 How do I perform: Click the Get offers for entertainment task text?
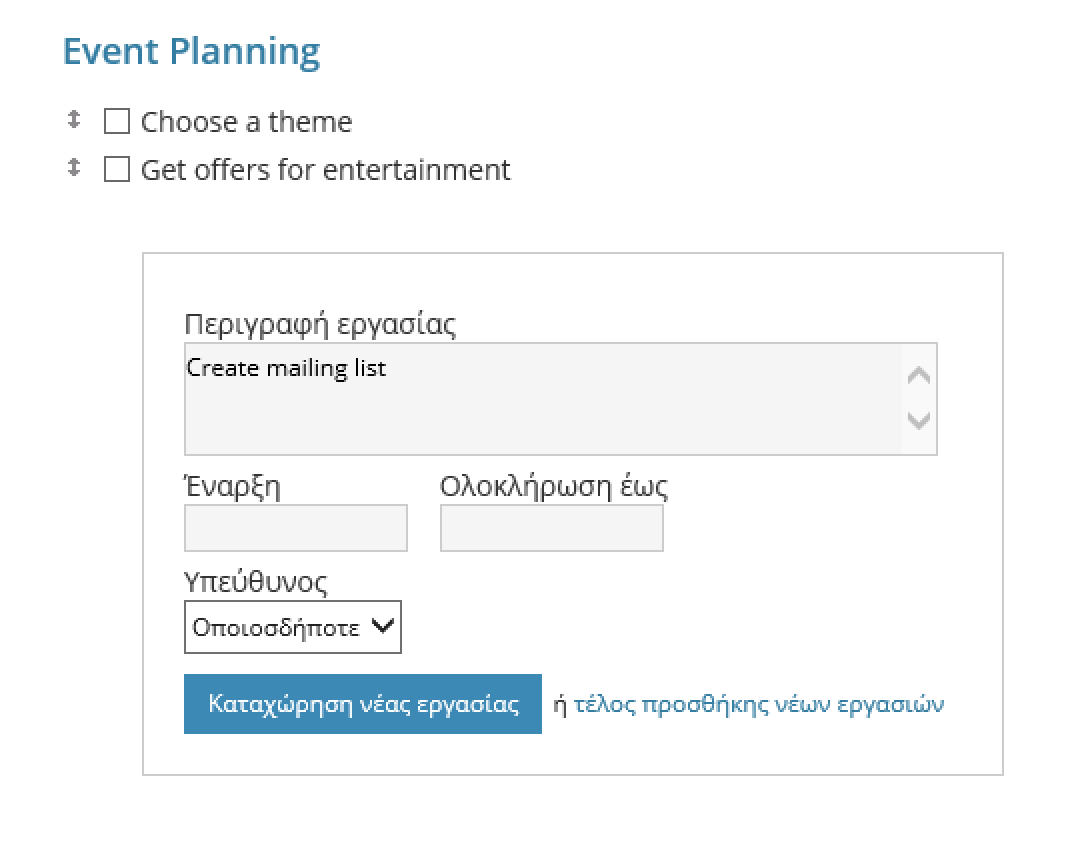[325, 170]
